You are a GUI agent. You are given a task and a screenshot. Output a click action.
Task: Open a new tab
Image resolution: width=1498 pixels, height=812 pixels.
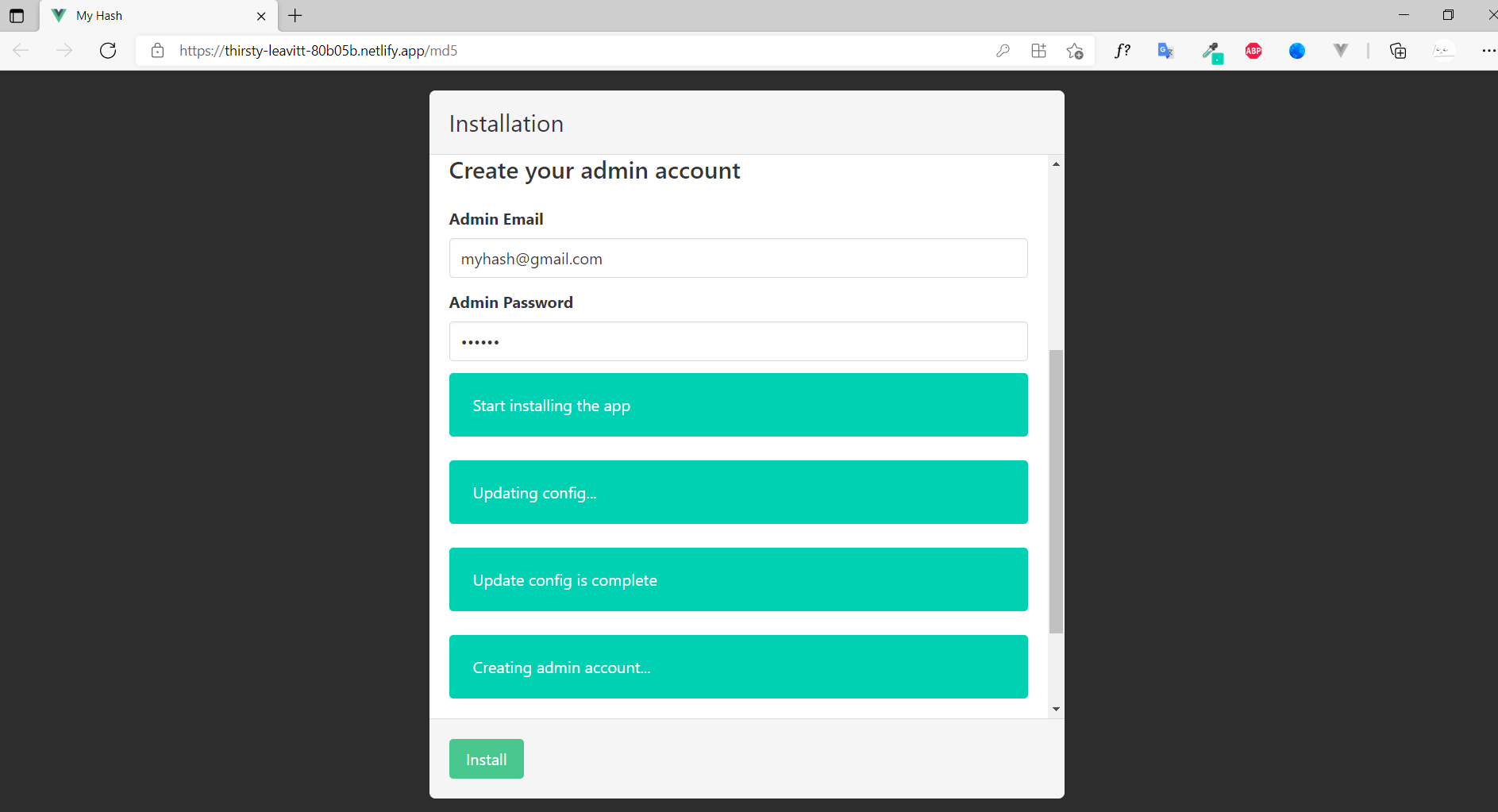click(x=295, y=16)
